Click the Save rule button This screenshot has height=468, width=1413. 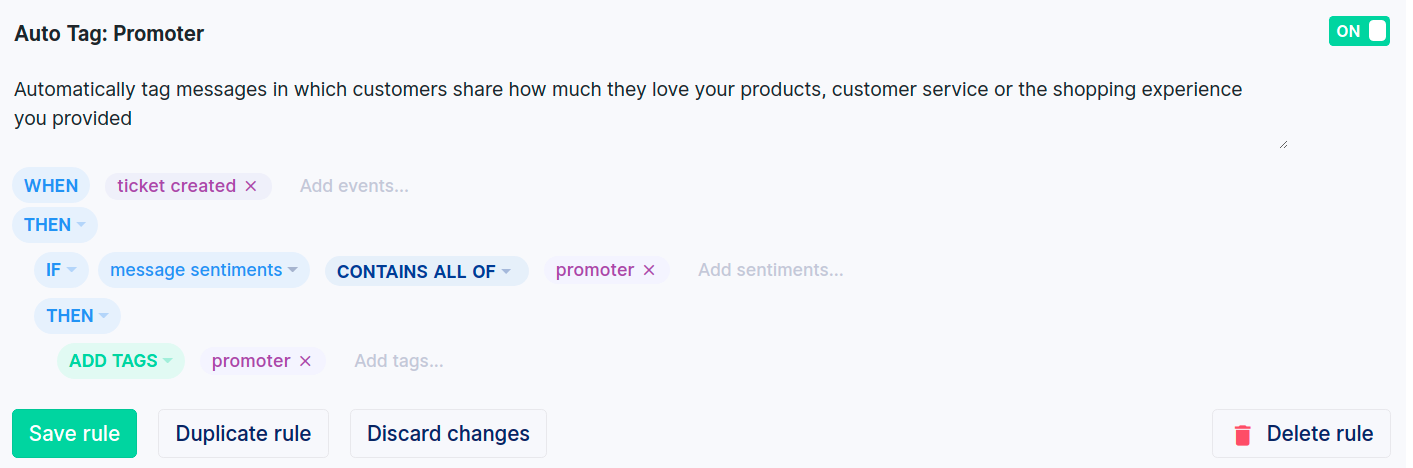click(74, 434)
